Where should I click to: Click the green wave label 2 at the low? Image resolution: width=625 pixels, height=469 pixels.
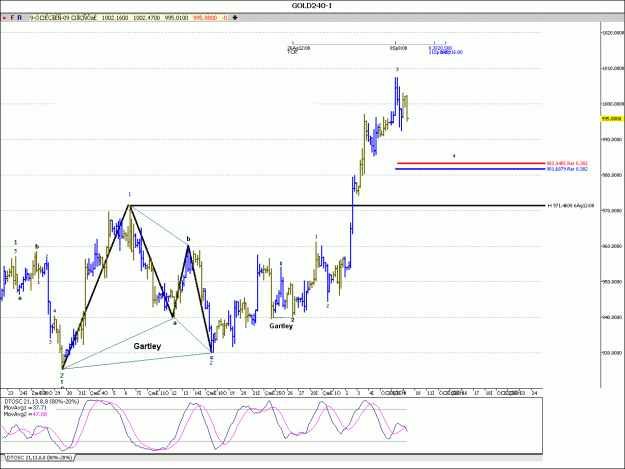pos(62,375)
